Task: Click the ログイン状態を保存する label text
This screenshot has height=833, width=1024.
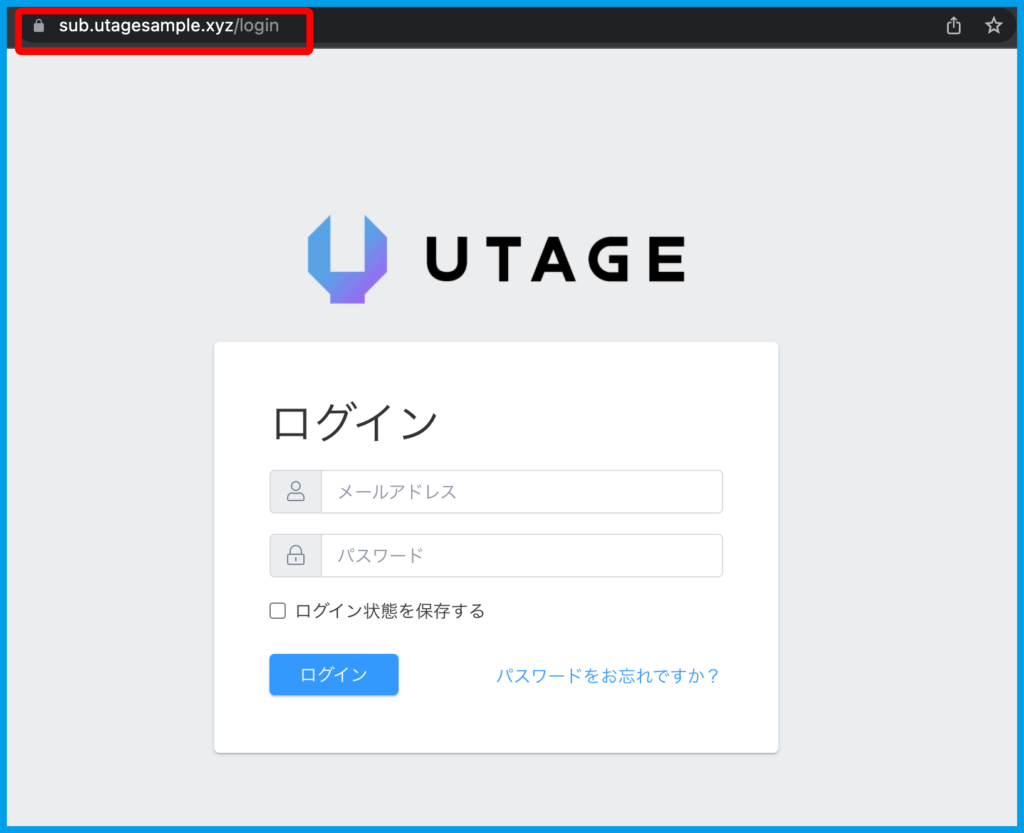Action: 390,611
